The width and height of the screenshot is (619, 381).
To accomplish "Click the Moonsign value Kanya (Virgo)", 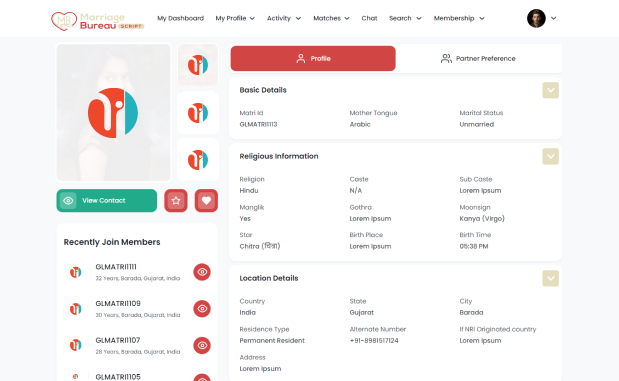I will pos(482,219).
